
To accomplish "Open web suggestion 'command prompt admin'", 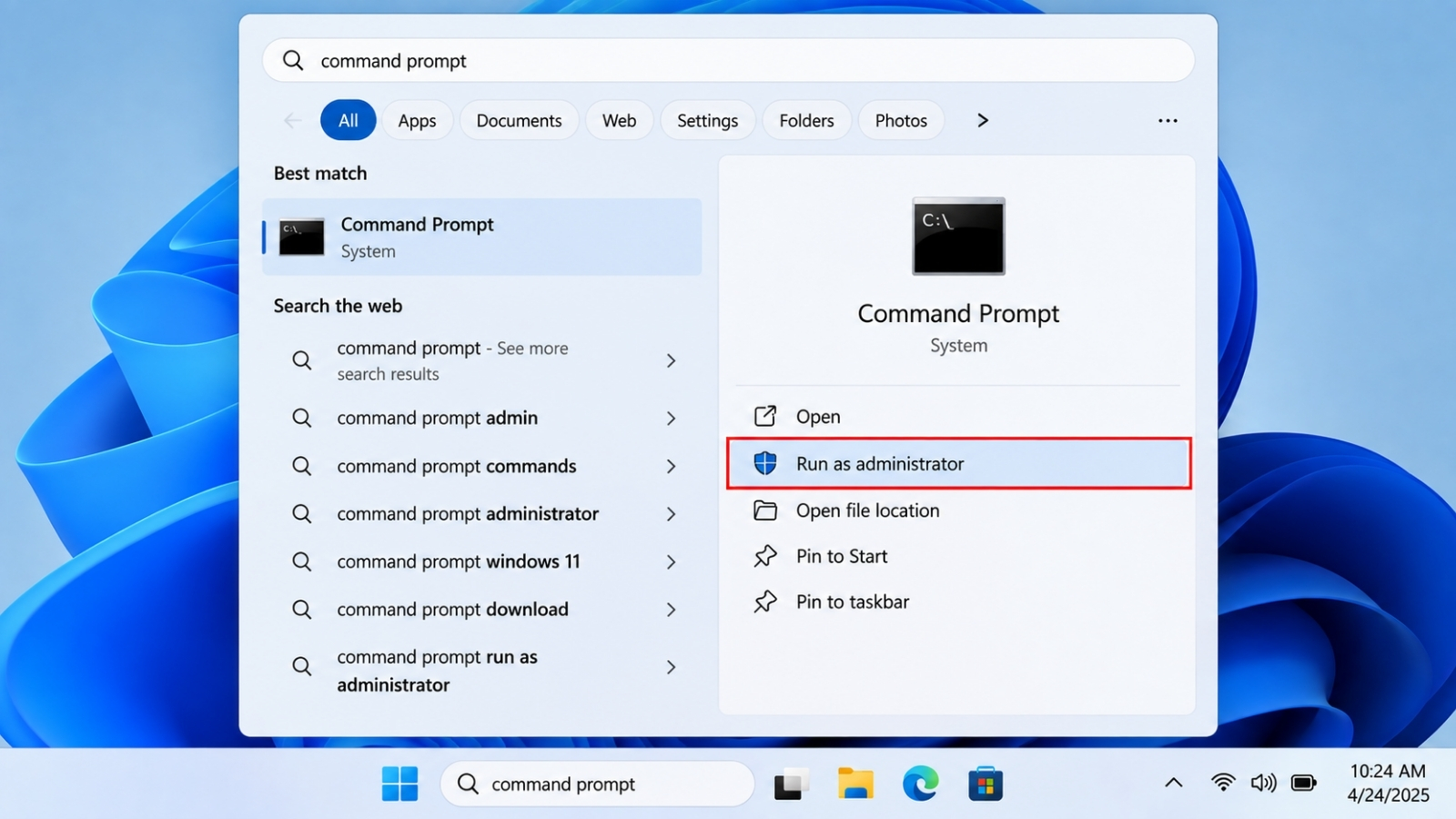I will click(x=482, y=418).
